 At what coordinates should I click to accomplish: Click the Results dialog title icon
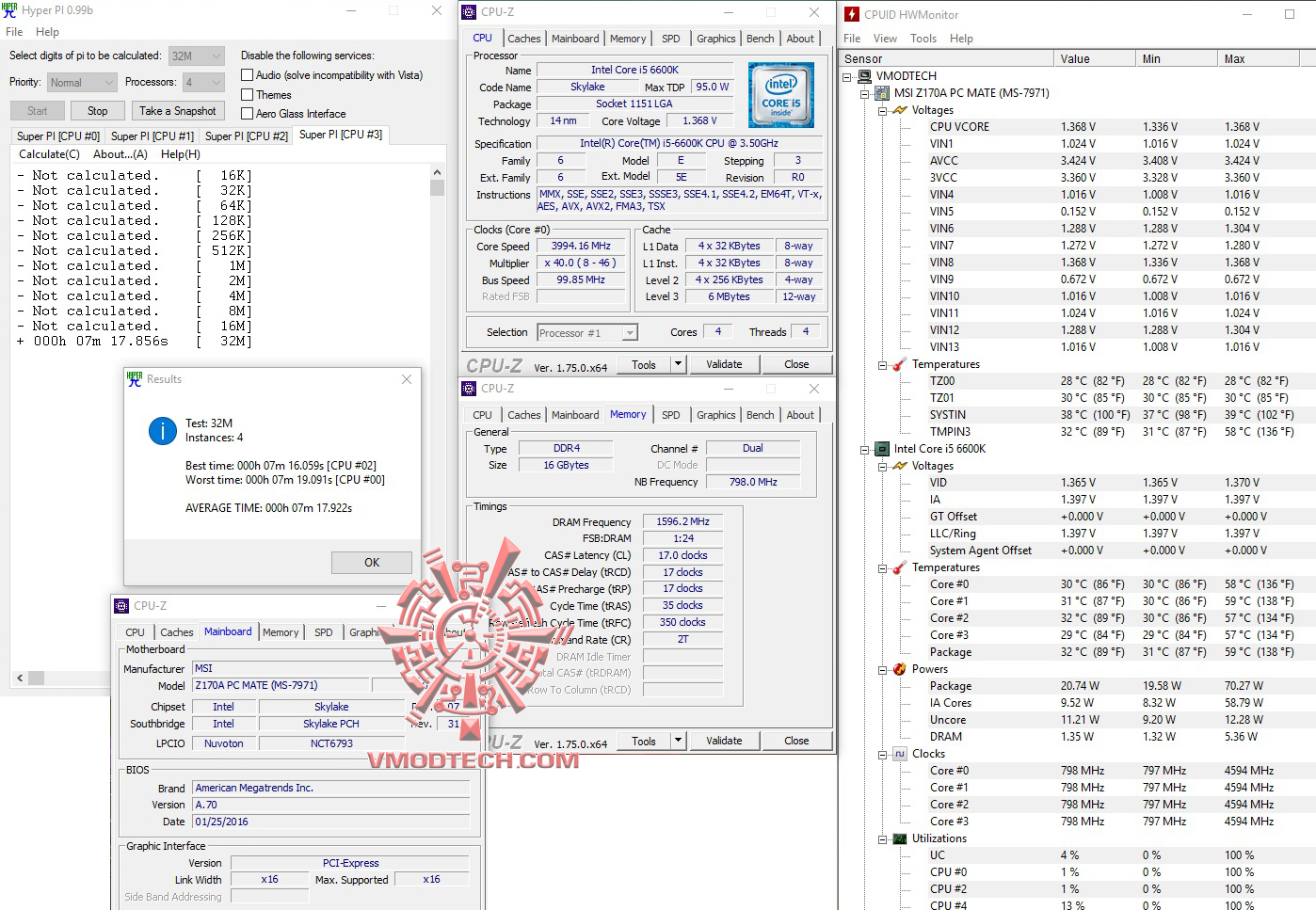click(x=135, y=378)
